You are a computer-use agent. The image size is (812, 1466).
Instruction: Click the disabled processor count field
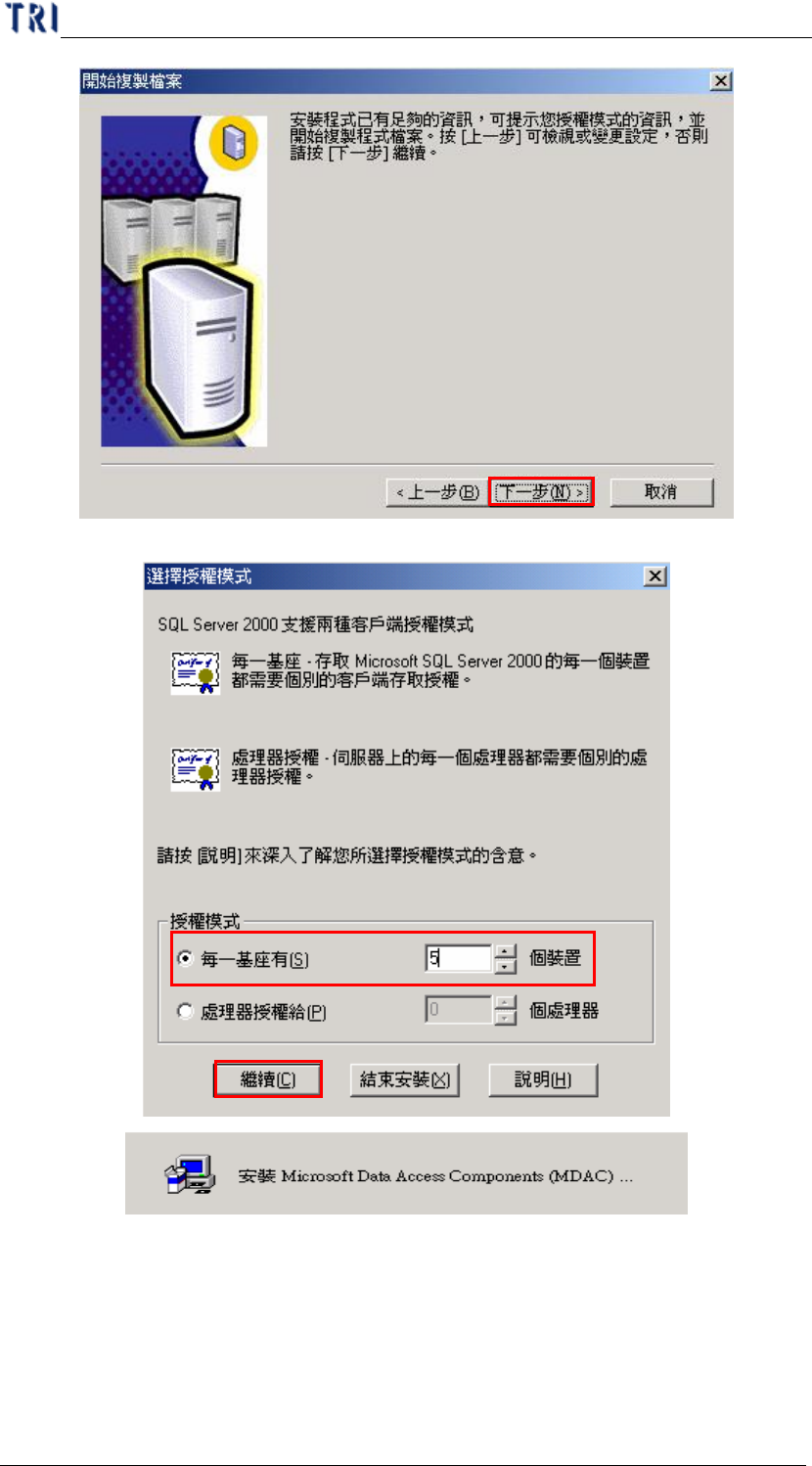pyautogui.click(x=458, y=1010)
